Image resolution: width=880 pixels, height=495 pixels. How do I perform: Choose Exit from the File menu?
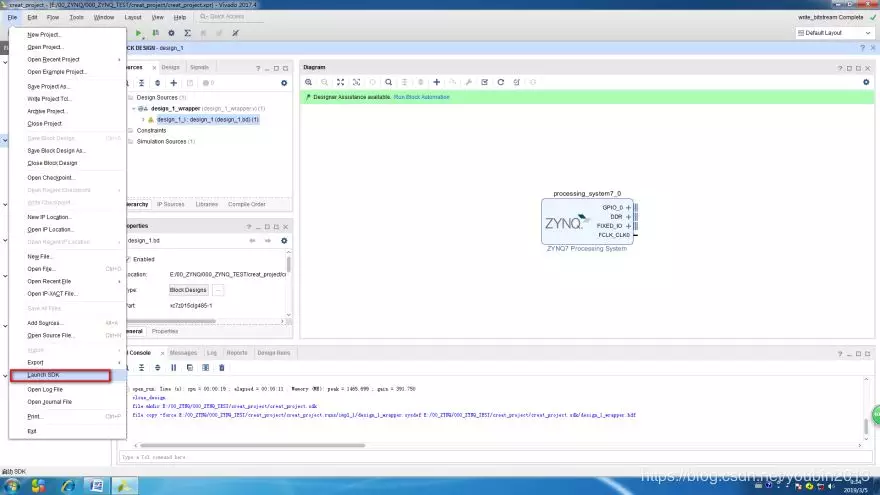click(67, 431)
